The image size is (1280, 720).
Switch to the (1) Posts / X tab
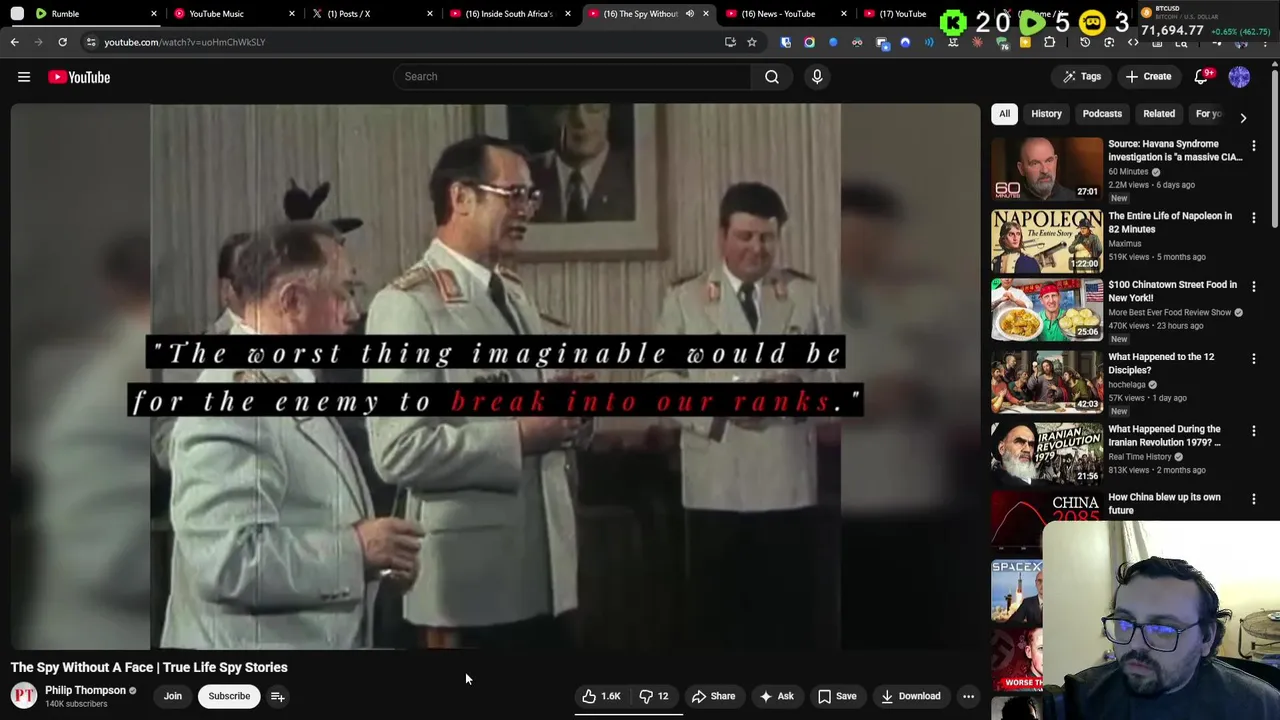pos(372,14)
